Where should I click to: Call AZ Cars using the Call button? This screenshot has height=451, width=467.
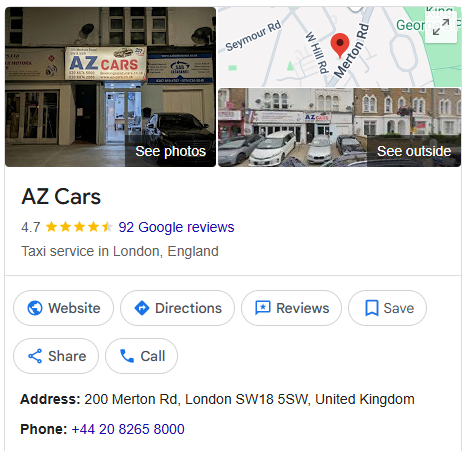pyautogui.click(x=141, y=356)
